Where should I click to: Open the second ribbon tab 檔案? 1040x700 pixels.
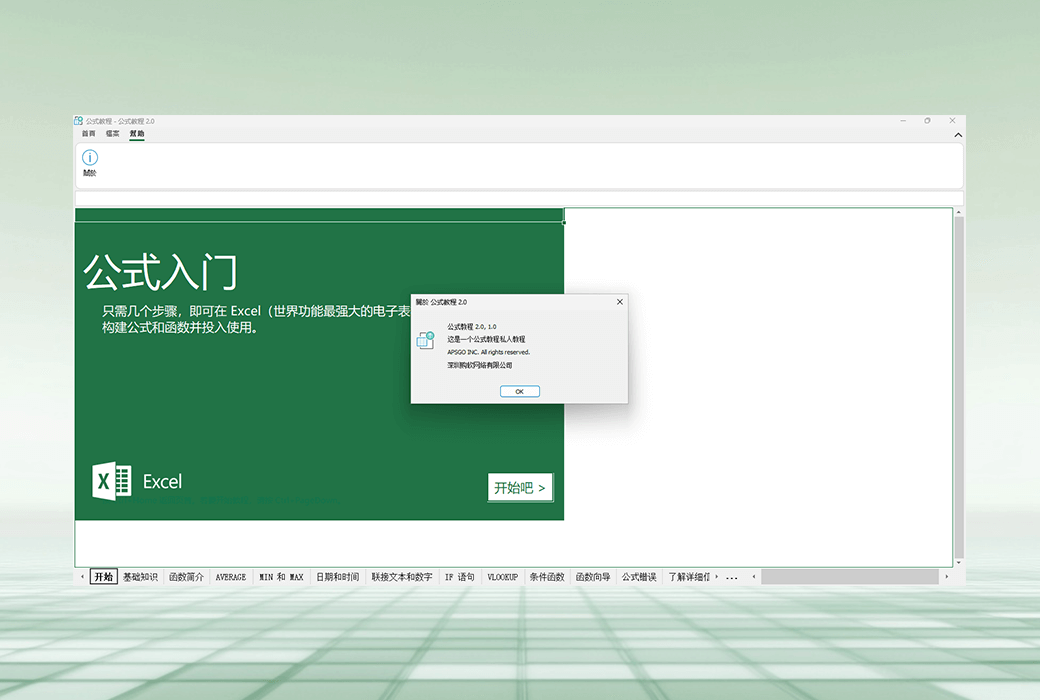(x=112, y=133)
